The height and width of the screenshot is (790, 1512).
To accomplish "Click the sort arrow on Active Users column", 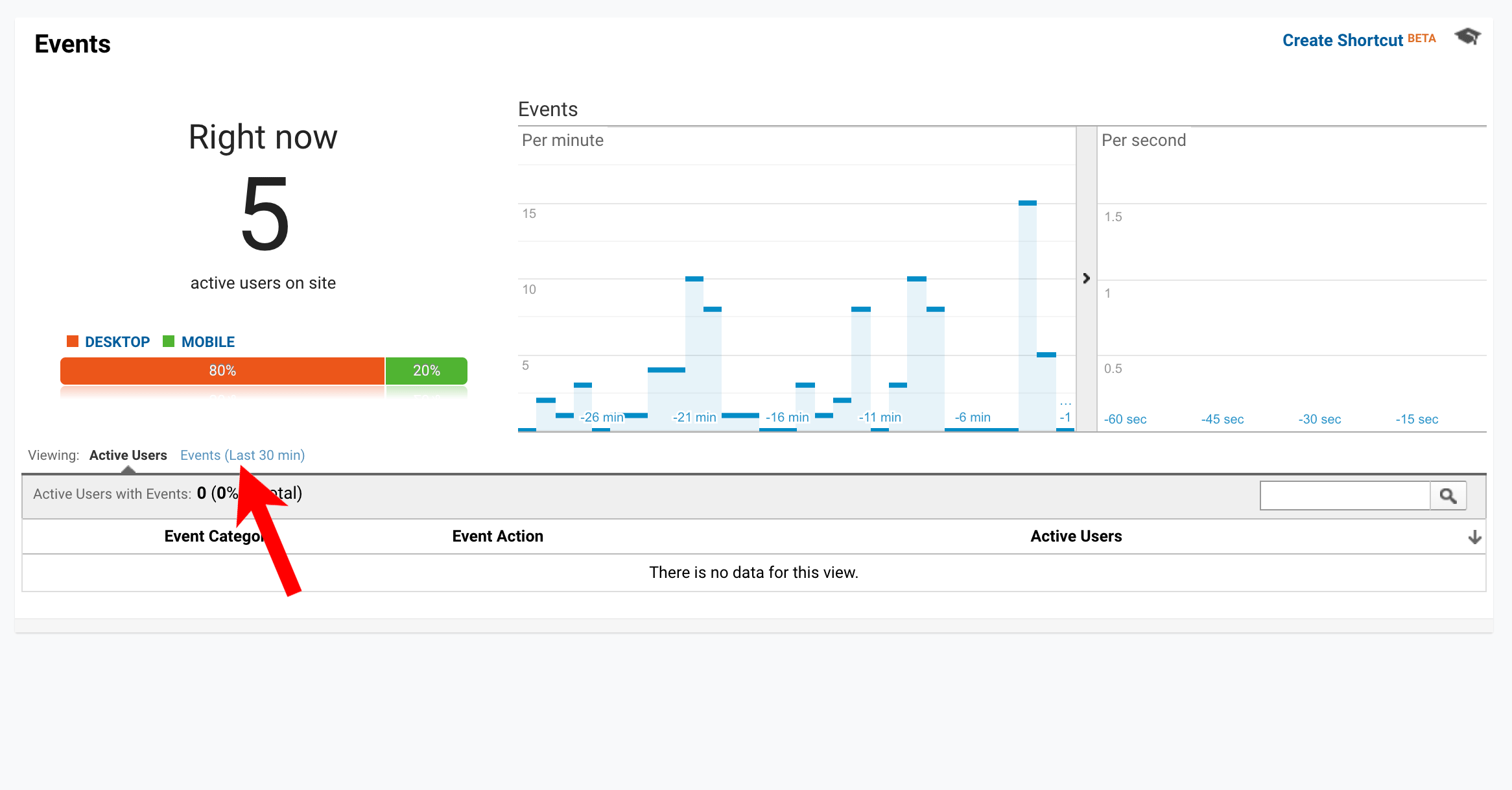I will (x=1476, y=537).
